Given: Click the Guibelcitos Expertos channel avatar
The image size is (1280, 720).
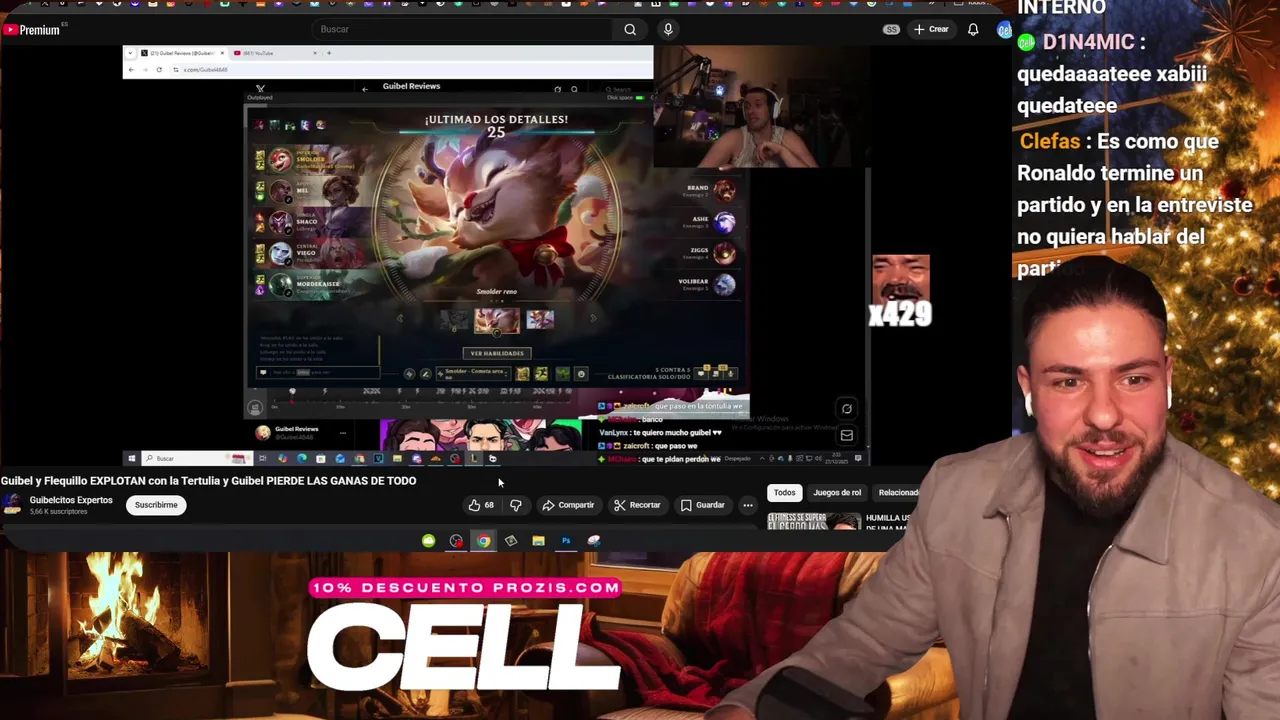Looking at the screenshot, I should (x=12, y=505).
